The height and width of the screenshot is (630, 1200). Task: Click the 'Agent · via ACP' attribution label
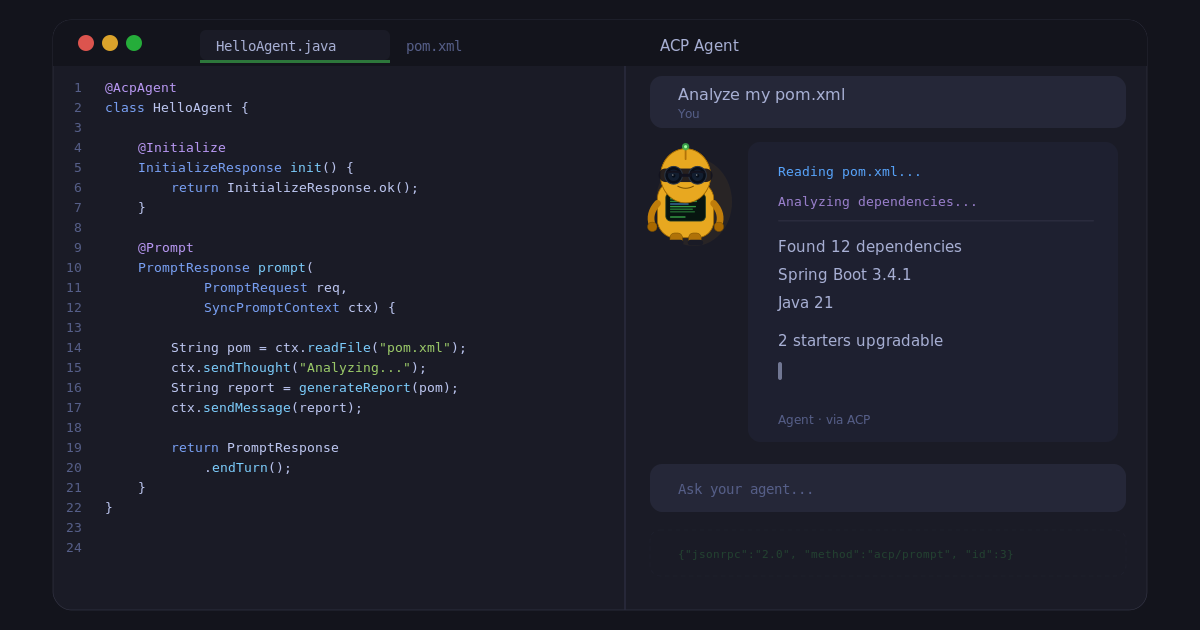824,419
